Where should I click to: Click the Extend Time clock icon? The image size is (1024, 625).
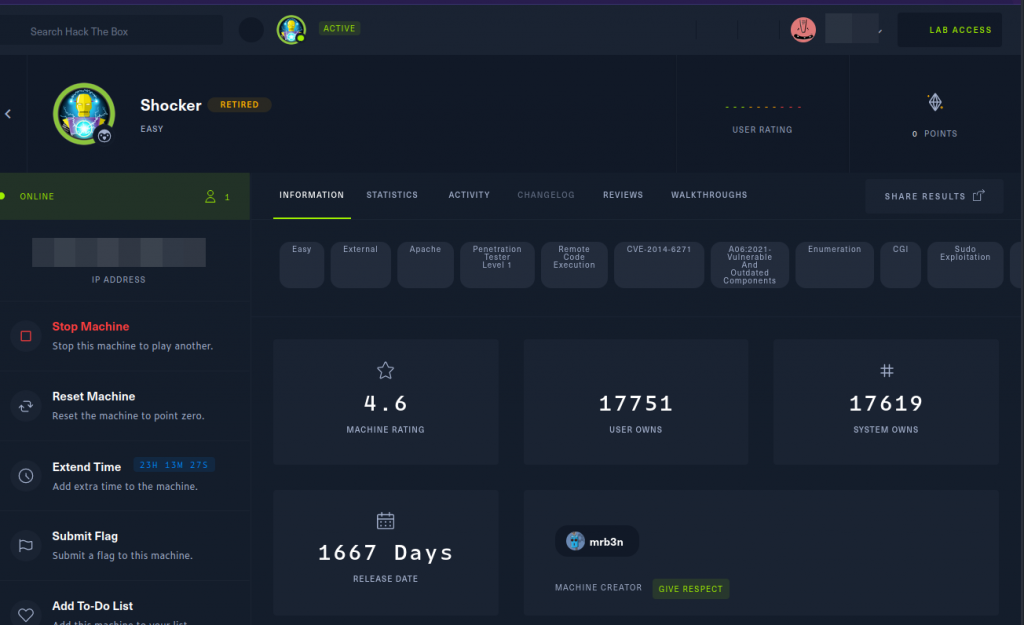pos(26,476)
